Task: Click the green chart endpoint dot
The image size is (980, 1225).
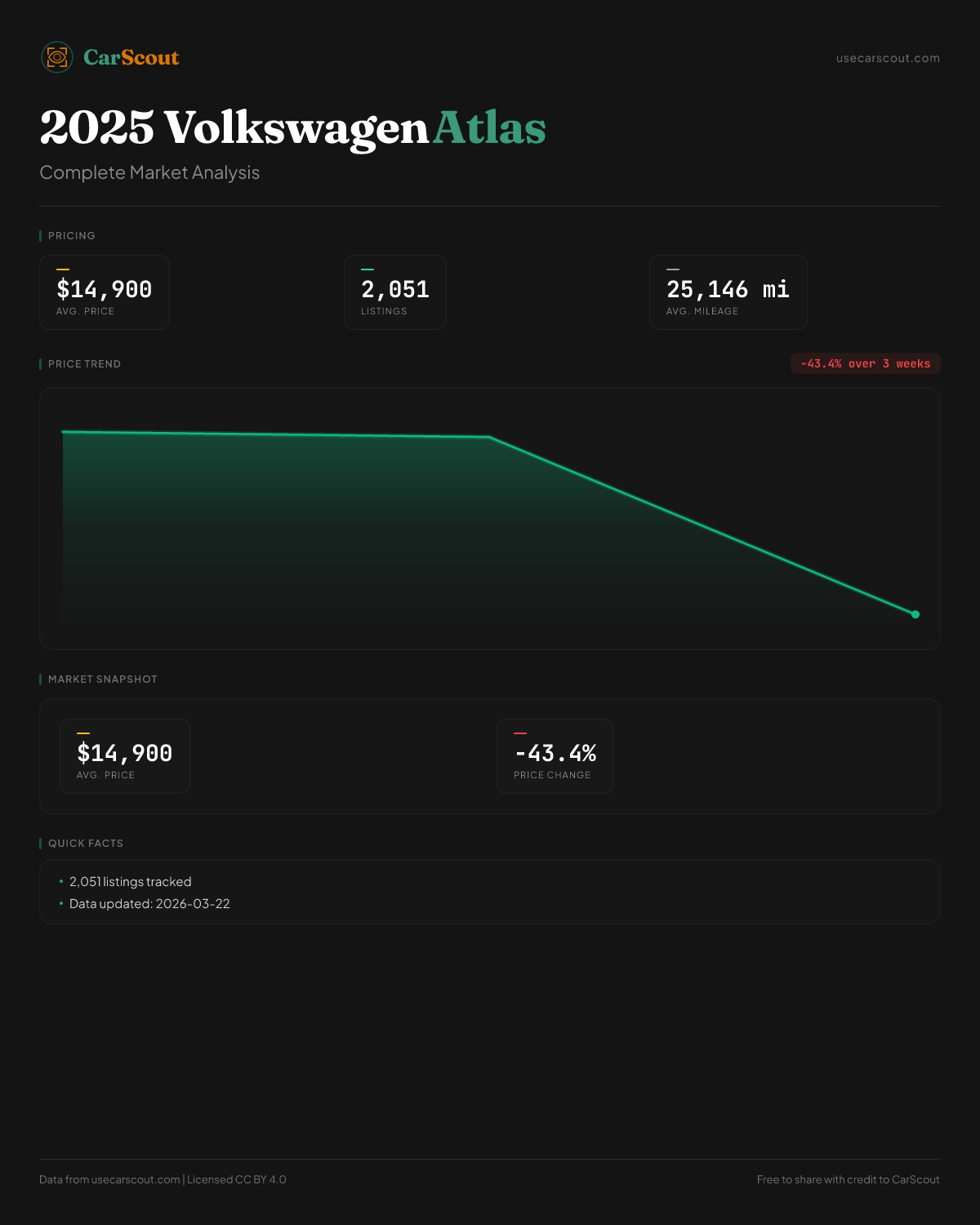Action: tap(915, 614)
